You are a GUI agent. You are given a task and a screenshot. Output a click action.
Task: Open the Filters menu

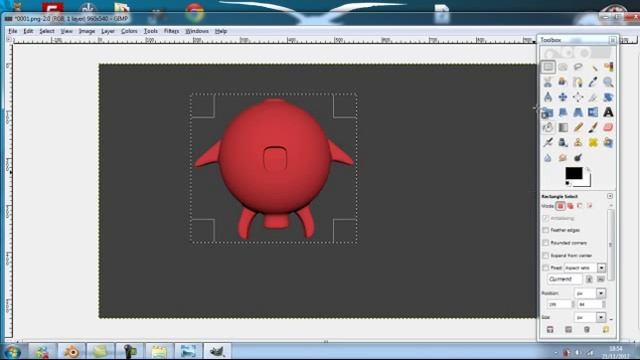(171, 31)
